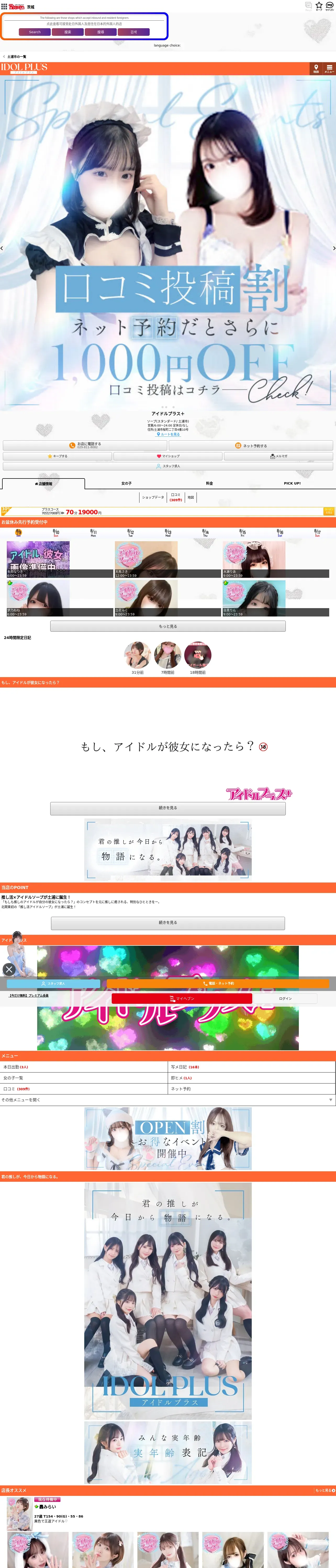Expand その他メニューを開く
Screen dimensions: 336x1568
168,1100
